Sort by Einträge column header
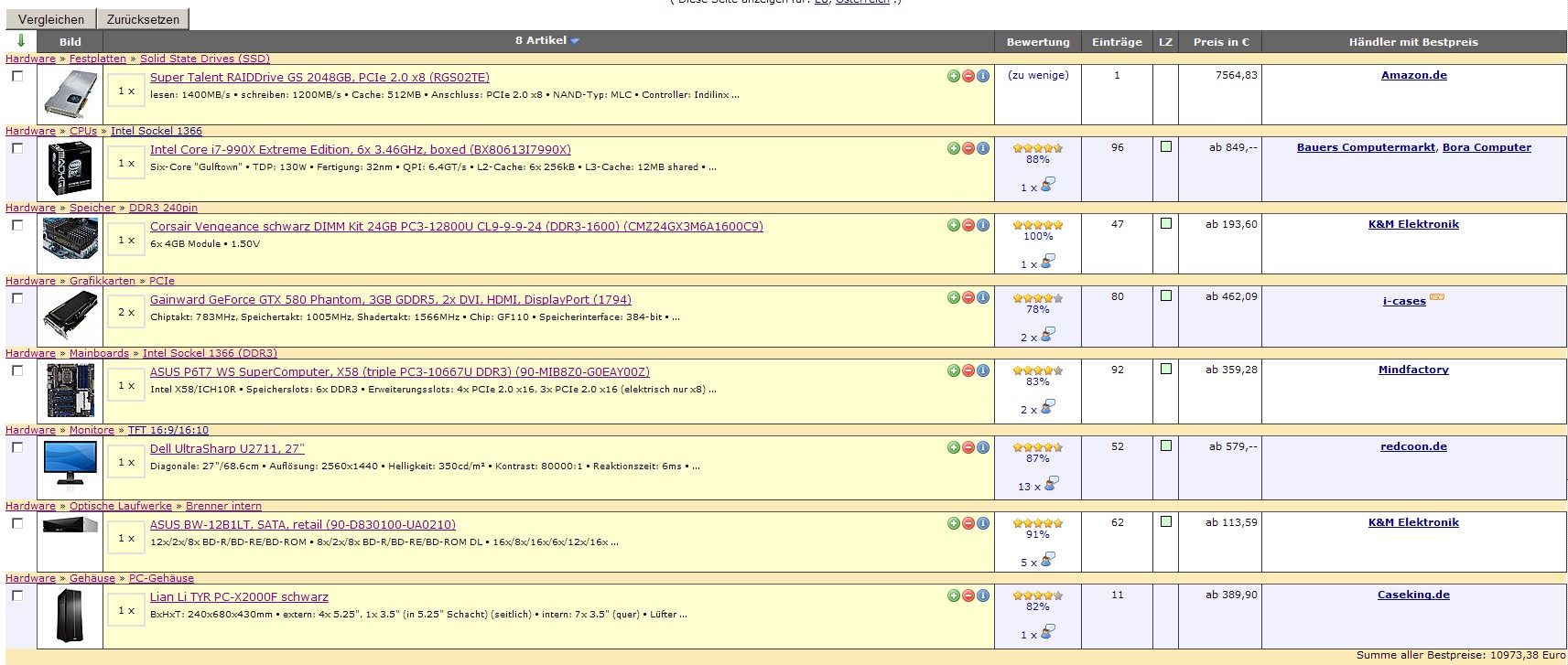Image resolution: width=1568 pixels, height=665 pixels. pyautogui.click(x=1117, y=42)
